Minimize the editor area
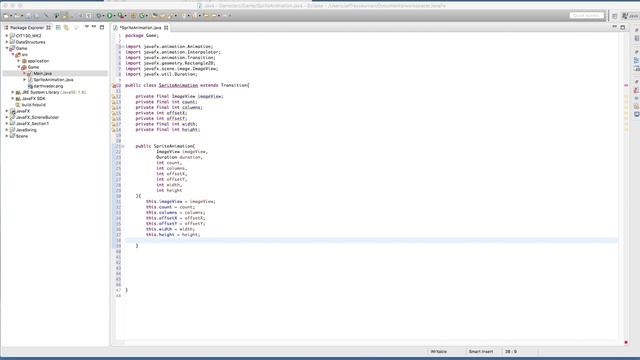This screenshot has height=360, width=640. pos(614,27)
